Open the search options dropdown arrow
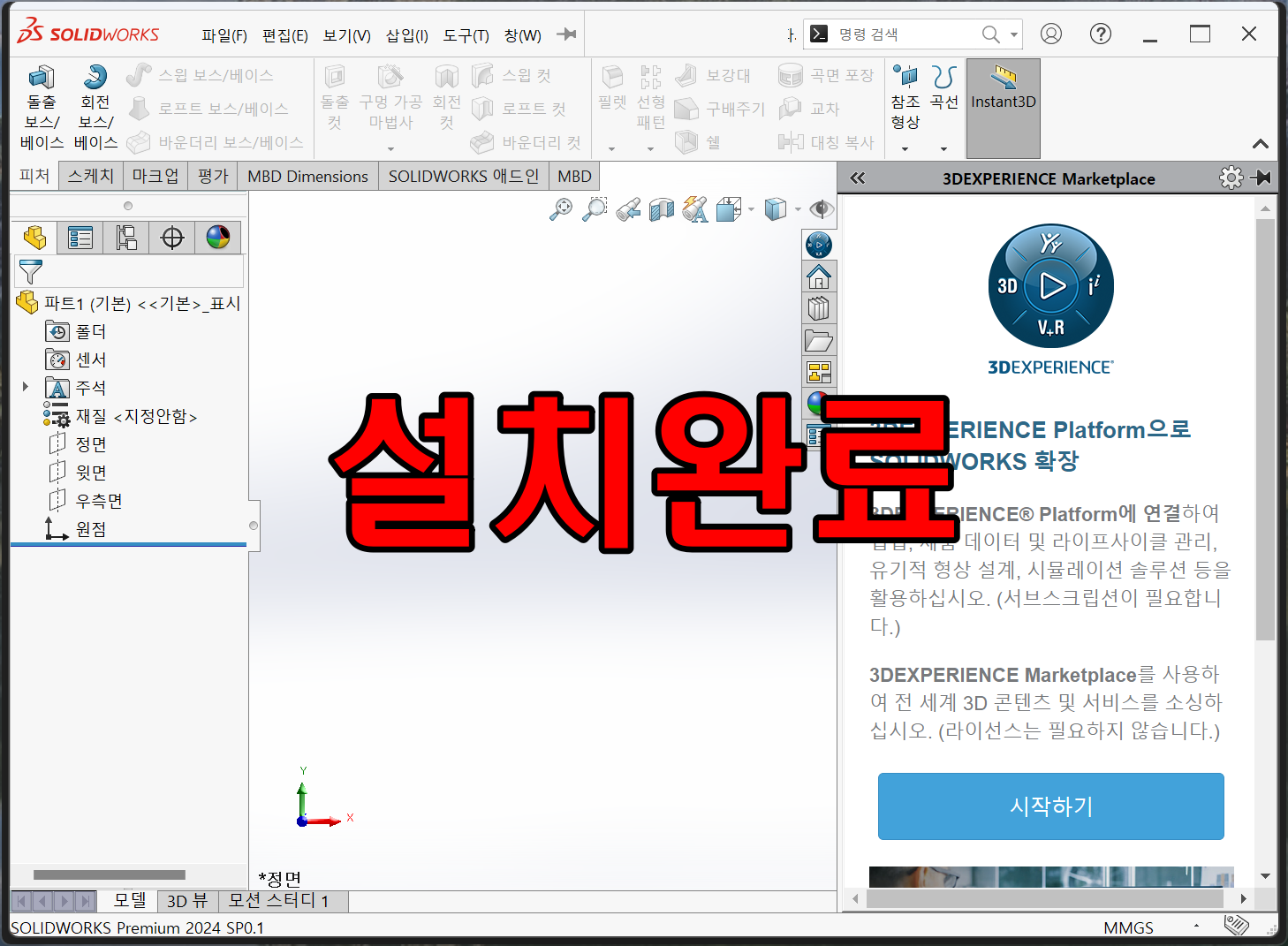This screenshot has width=1288, height=946. pos(1014,34)
